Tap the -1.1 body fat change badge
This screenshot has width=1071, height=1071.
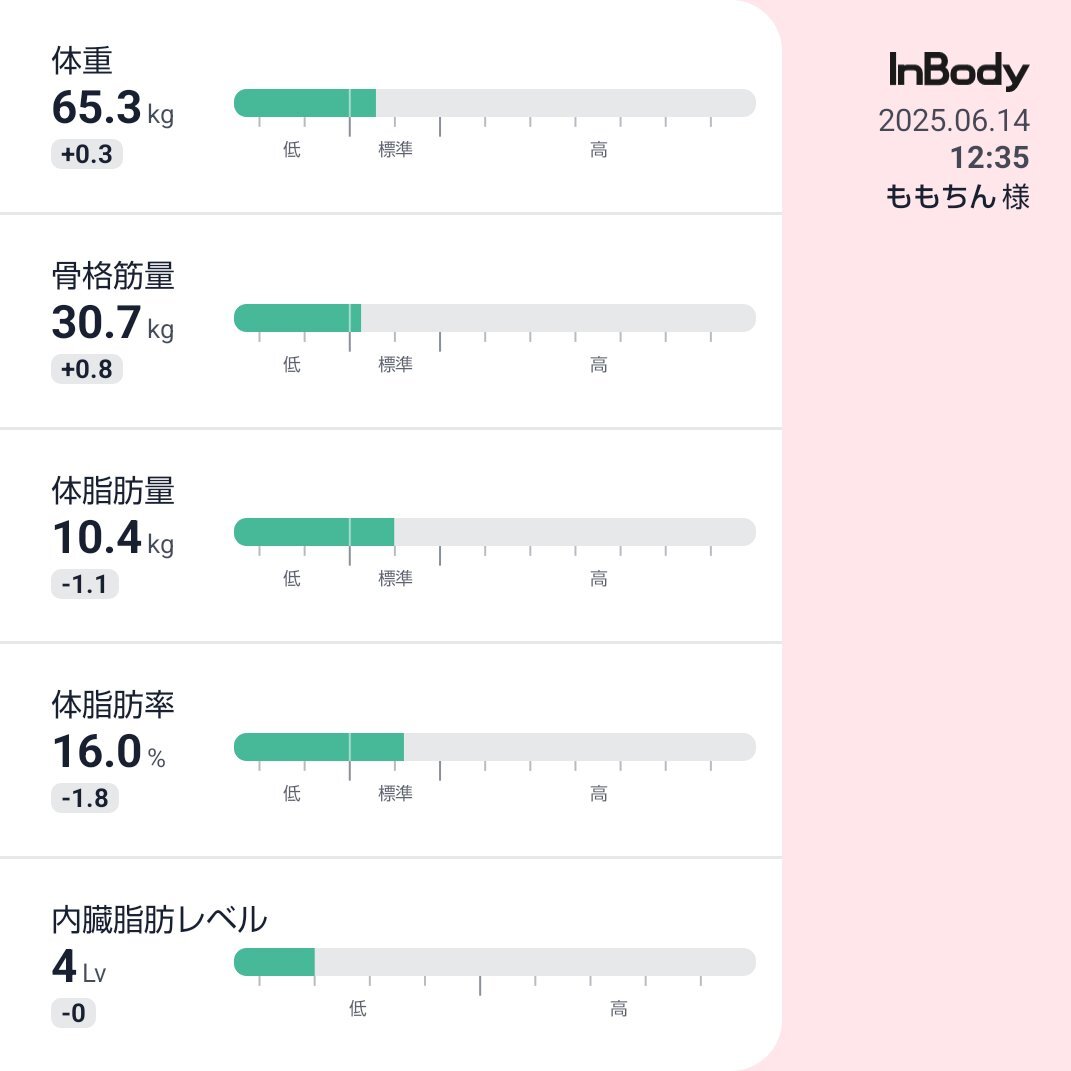pos(85,584)
